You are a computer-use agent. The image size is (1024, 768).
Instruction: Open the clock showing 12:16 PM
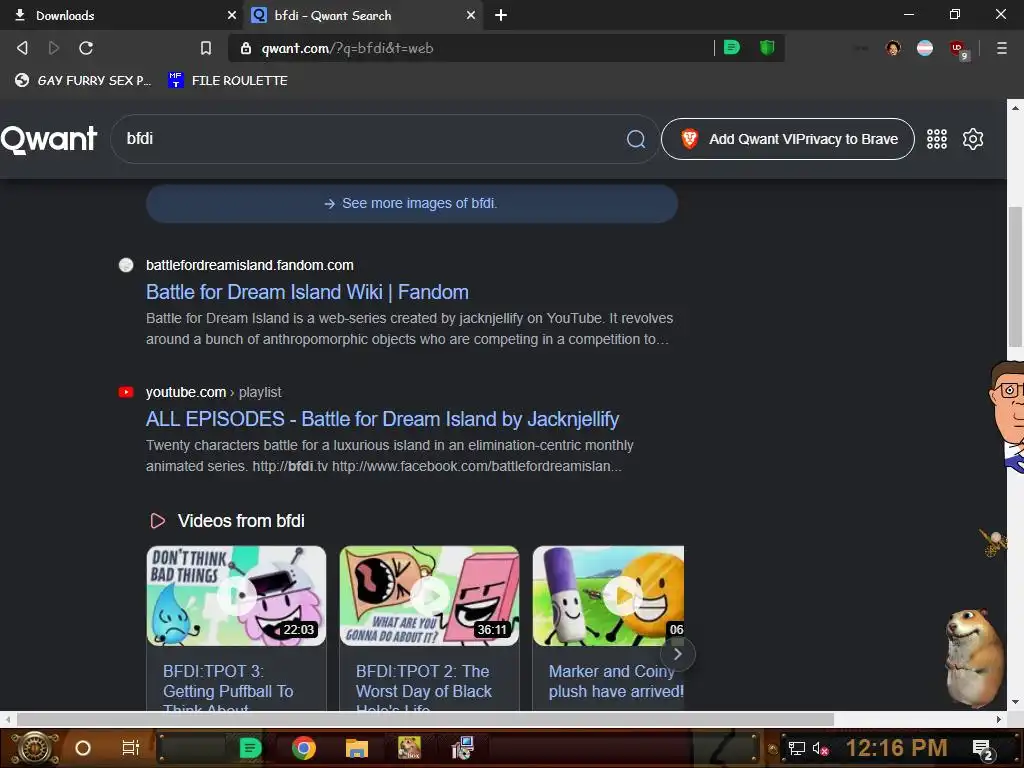point(896,748)
